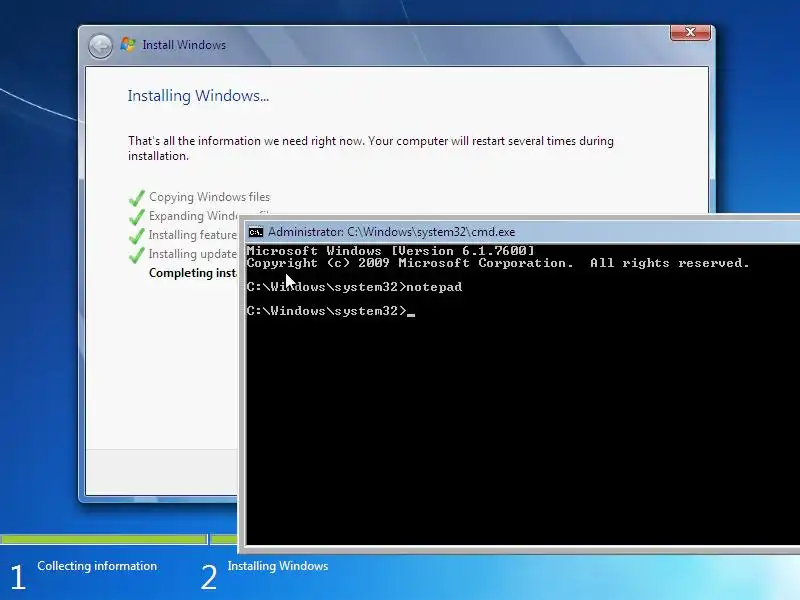Click the 'notepad' command line in cmd
The image size is (800, 600).
pyautogui.click(x=354, y=287)
